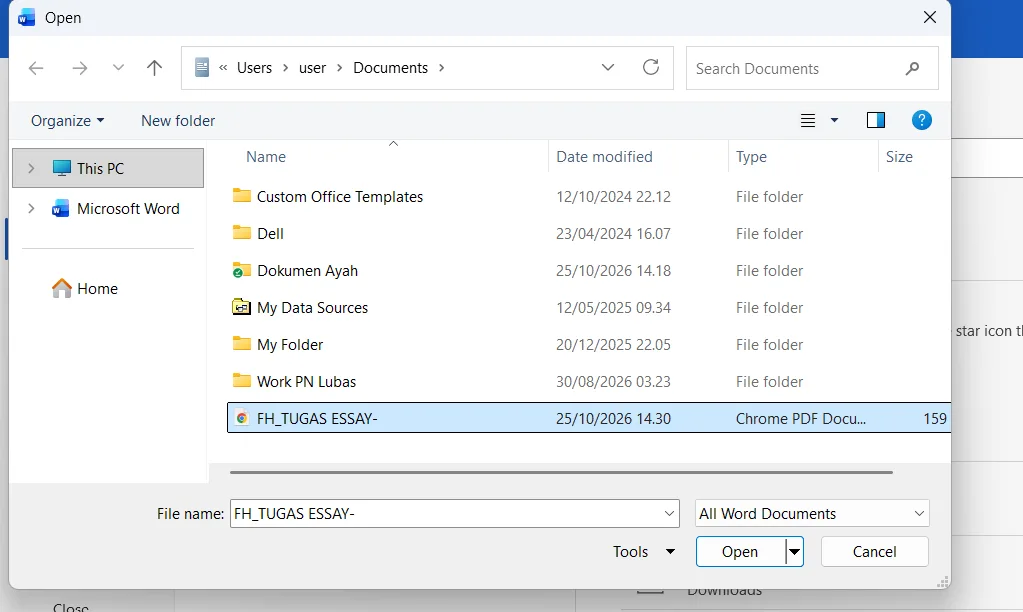Image resolution: width=1023 pixels, height=612 pixels.
Task: Click the horizontal scrollbar of file list
Action: (561, 472)
